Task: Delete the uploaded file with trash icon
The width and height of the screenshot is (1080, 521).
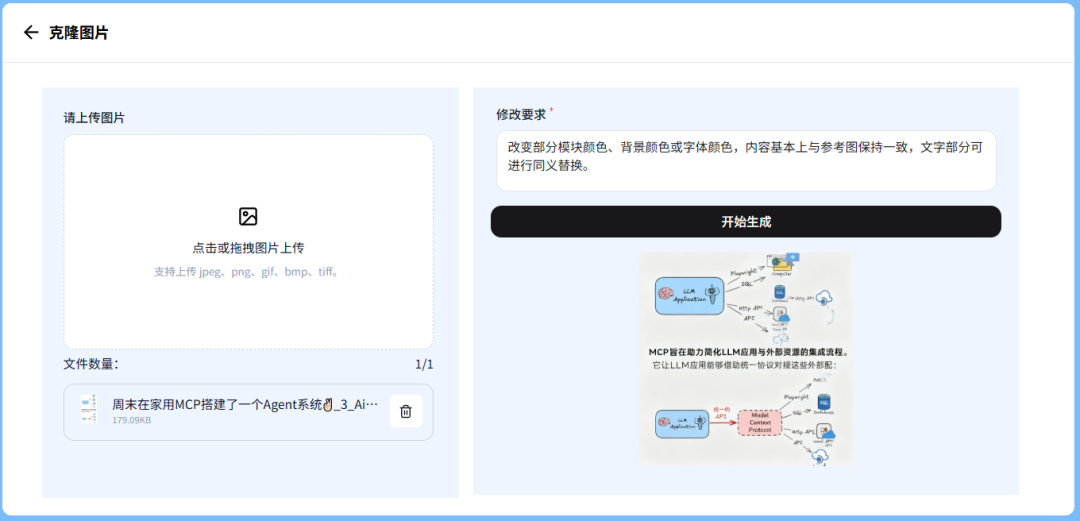Action: 406,411
